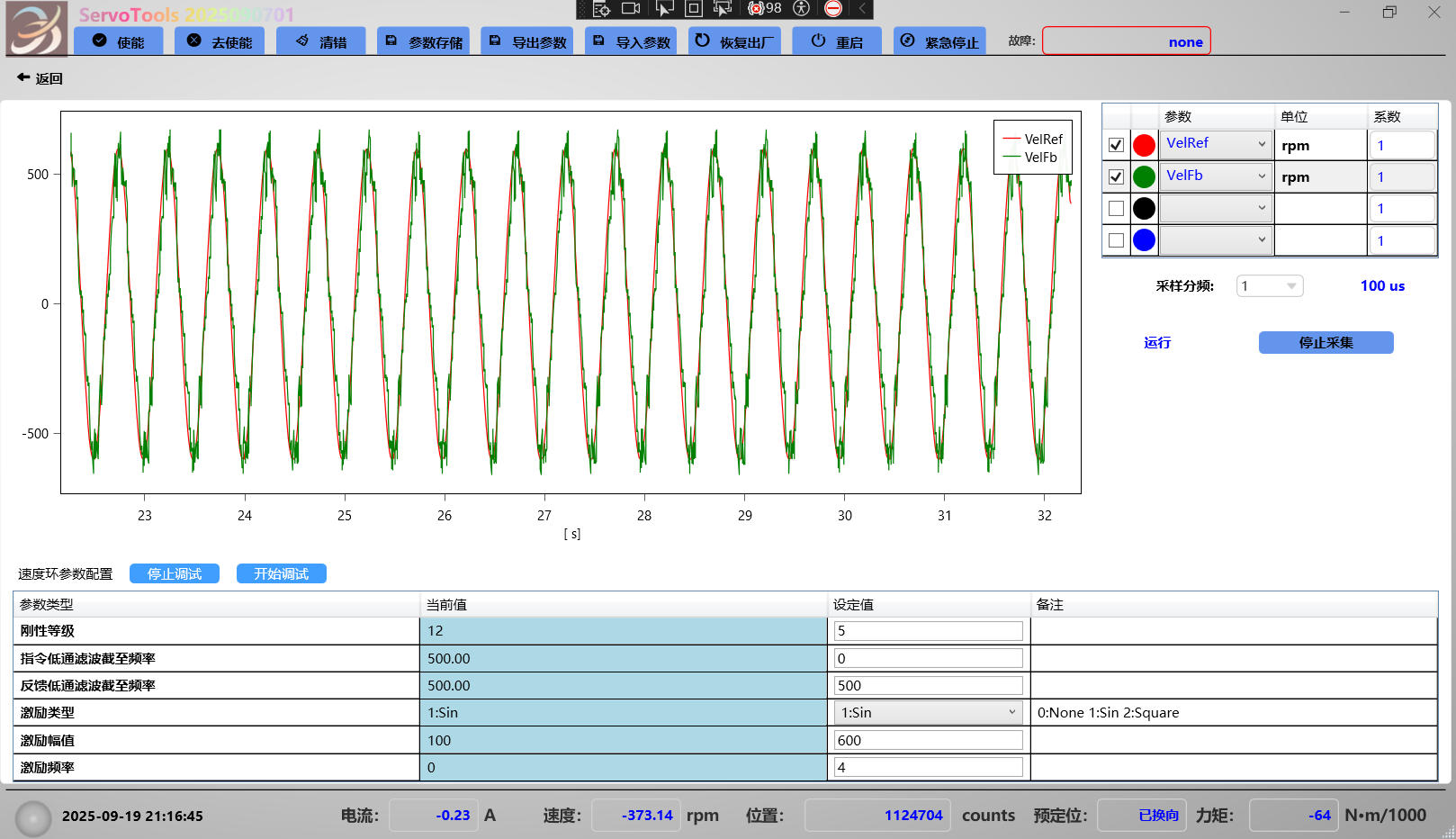Uncheck the VelRef channel checkbox

[1117, 145]
